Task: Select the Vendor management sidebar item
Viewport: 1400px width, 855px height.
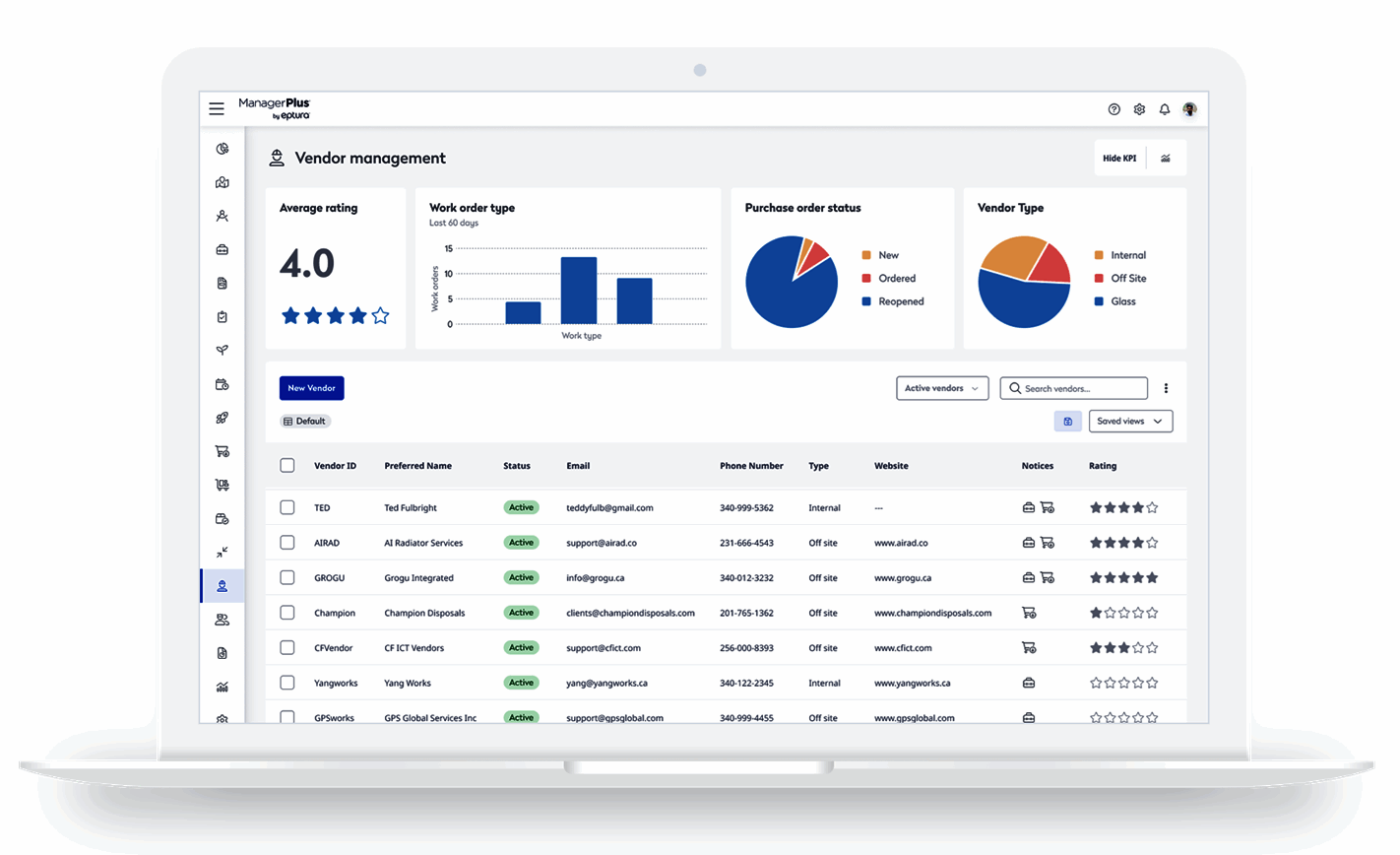Action: pos(223,586)
